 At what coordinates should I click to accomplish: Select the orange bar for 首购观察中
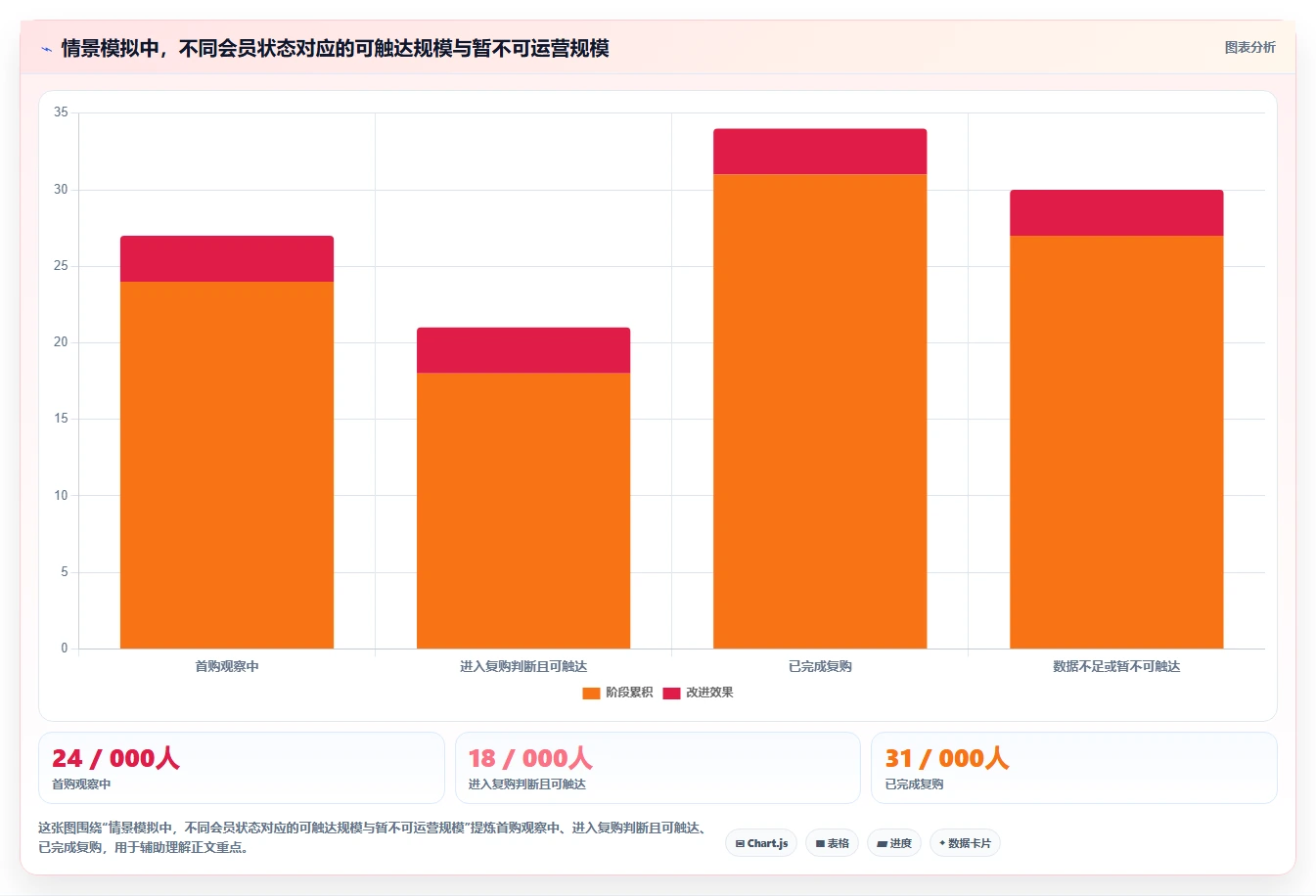(x=227, y=465)
